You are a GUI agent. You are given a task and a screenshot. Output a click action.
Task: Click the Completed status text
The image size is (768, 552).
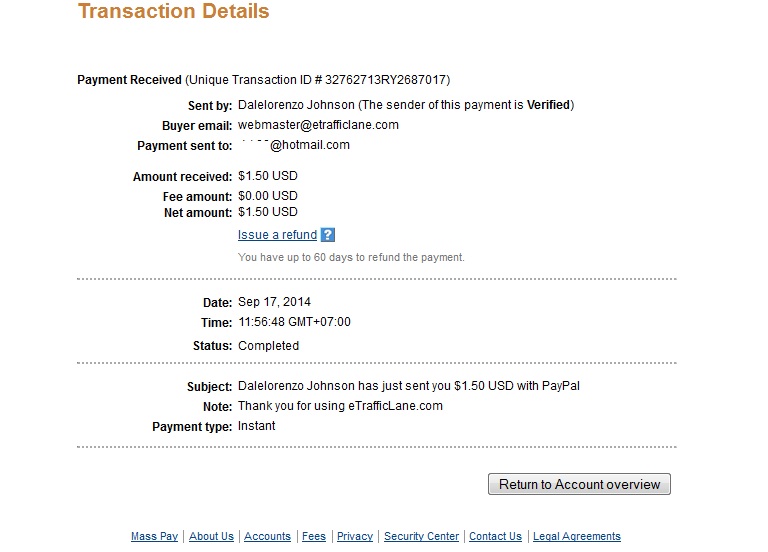click(x=268, y=346)
